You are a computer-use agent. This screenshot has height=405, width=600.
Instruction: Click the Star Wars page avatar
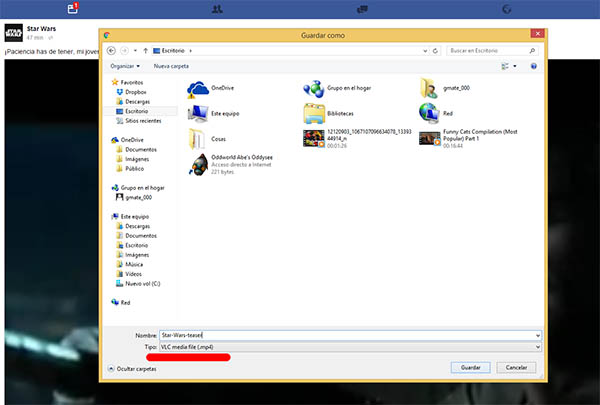[x=14, y=33]
